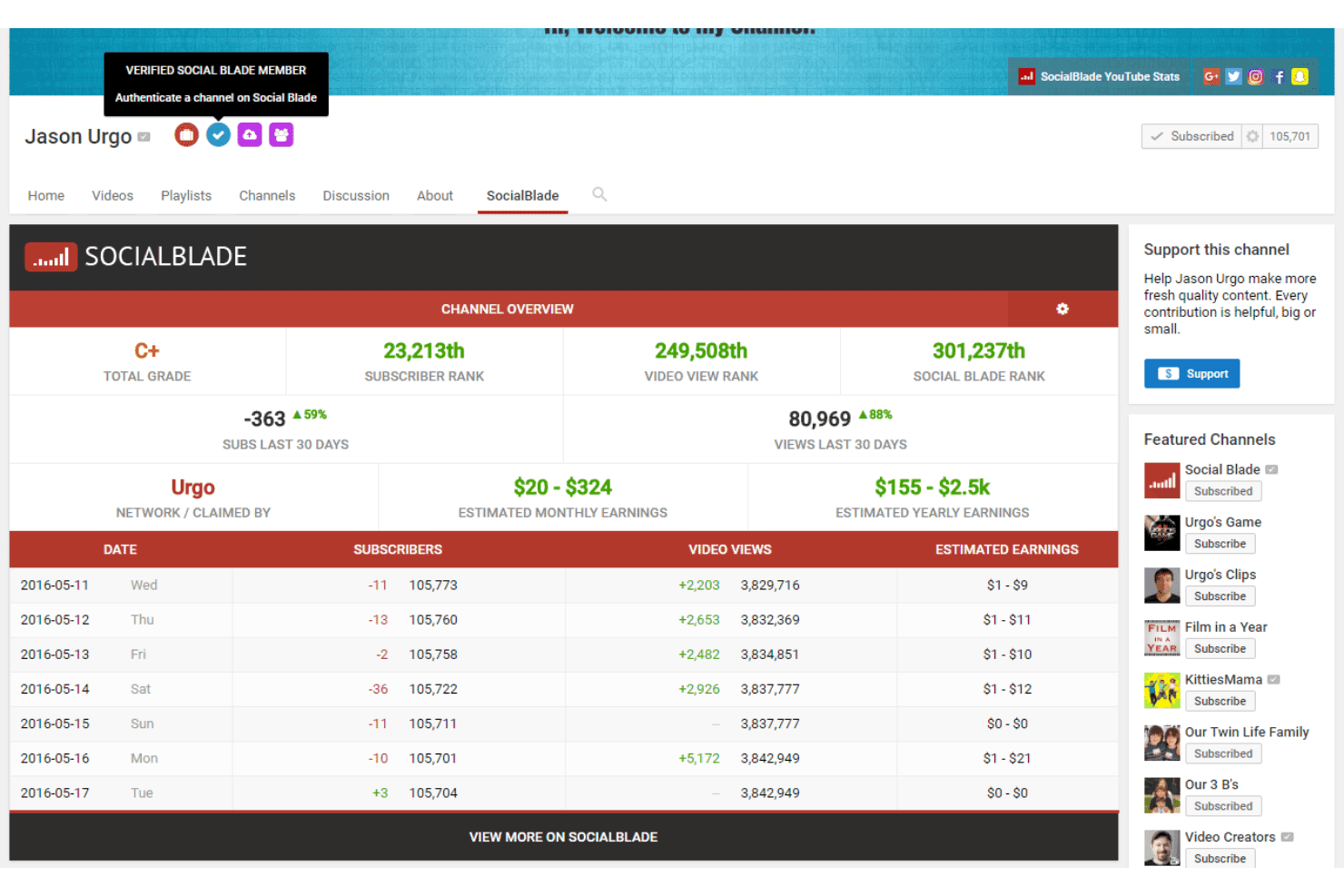Subscribe to Video Creators channel

click(1220, 859)
